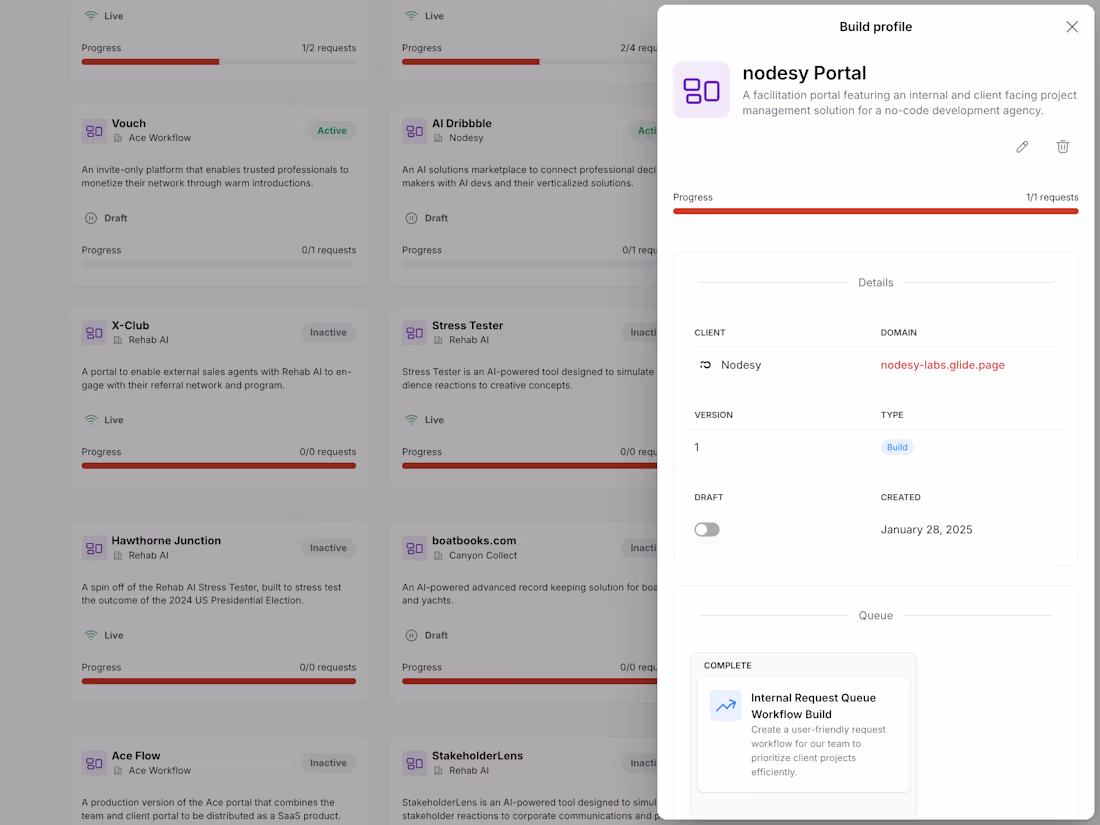Screen dimensions: 1100x825
Task: Open the StakeholderLens card title
Action: (x=478, y=756)
